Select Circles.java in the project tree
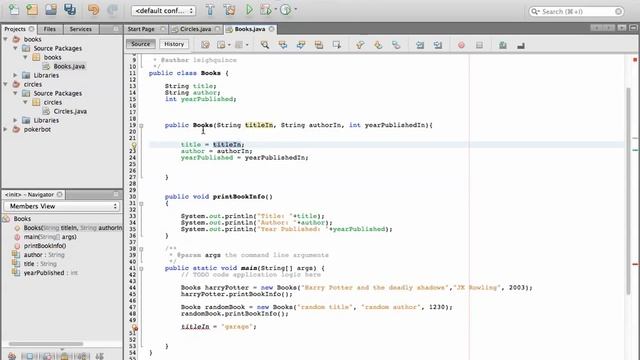The width and height of the screenshot is (640, 360). [x=70, y=111]
